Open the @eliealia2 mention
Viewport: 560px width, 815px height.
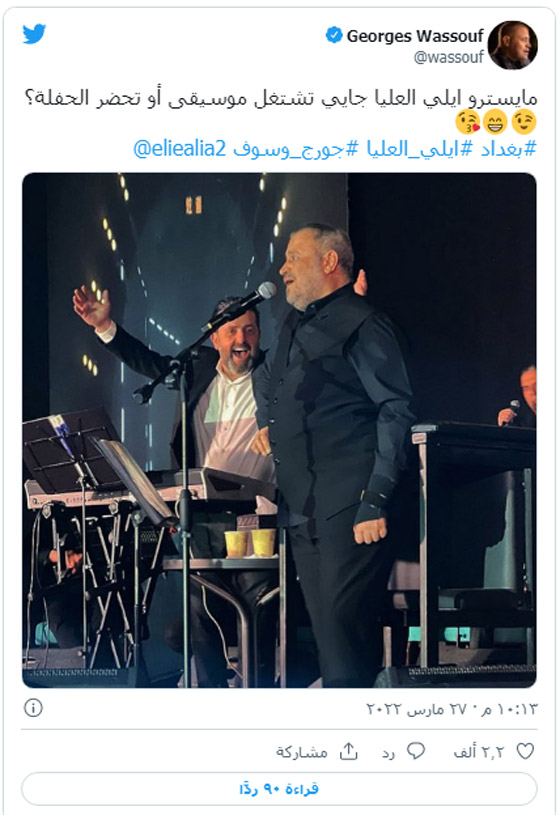(180, 149)
